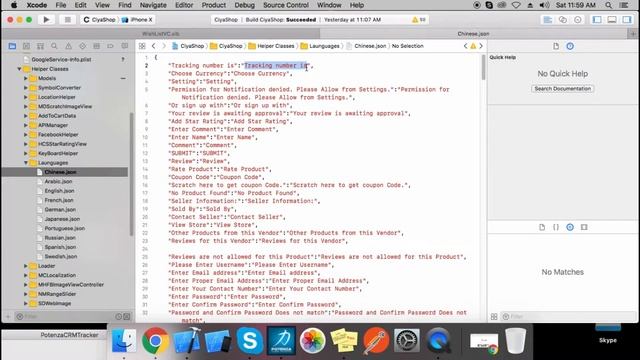Open related items grid in jump bar
The height and width of the screenshot is (360, 640).
click(142, 46)
